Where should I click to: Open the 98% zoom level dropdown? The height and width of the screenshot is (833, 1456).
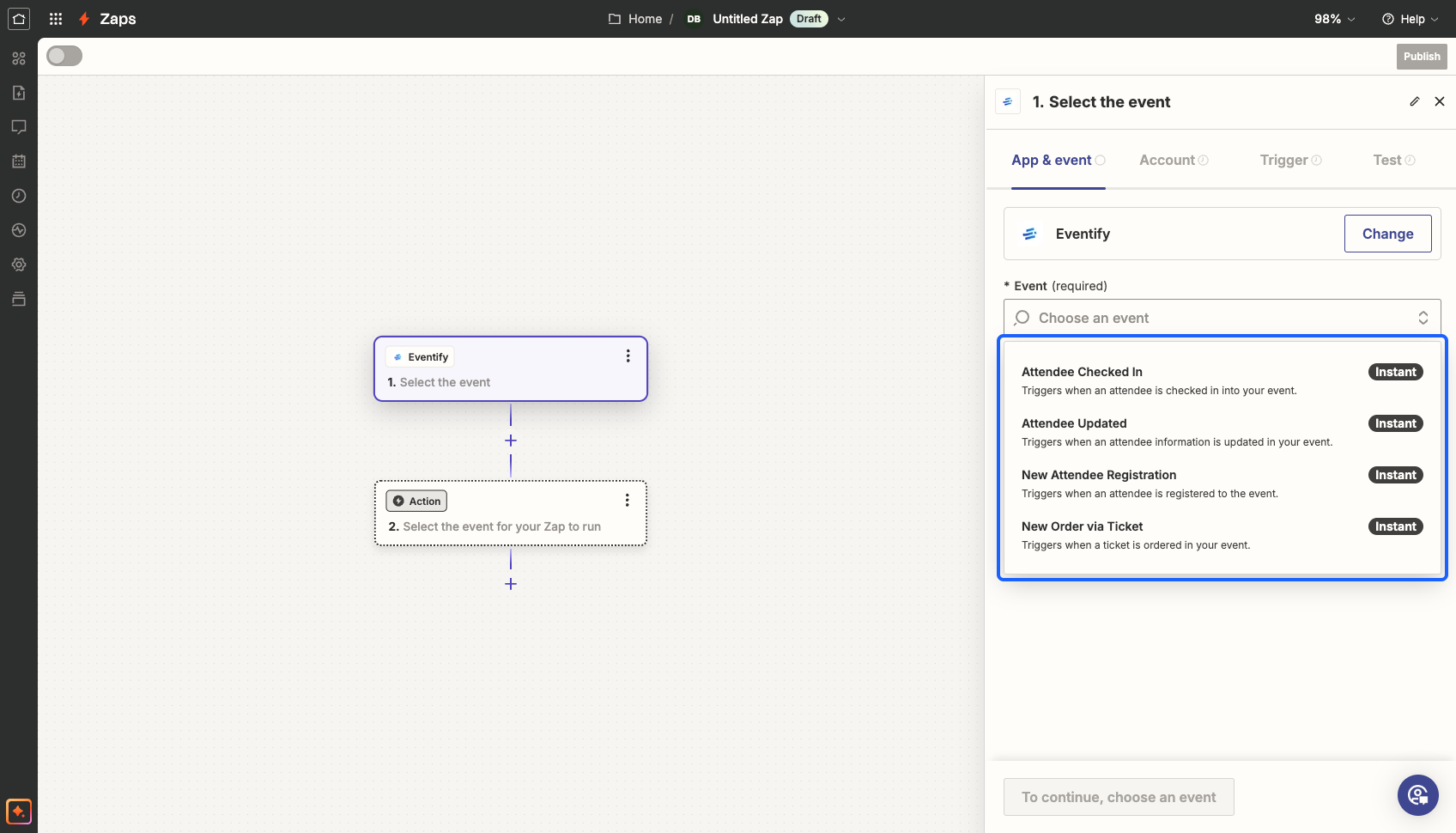[1335, 19]
